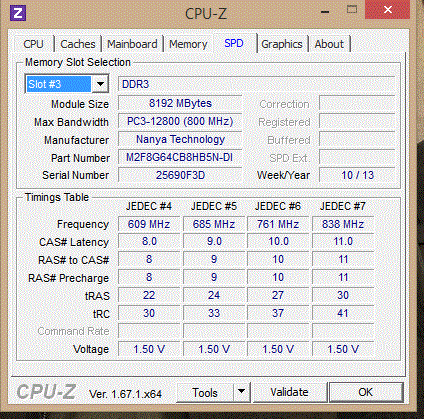Click the 685 MHz frequency cell
The height and width of the screenshot is (419, 424).
pos(214,224)
